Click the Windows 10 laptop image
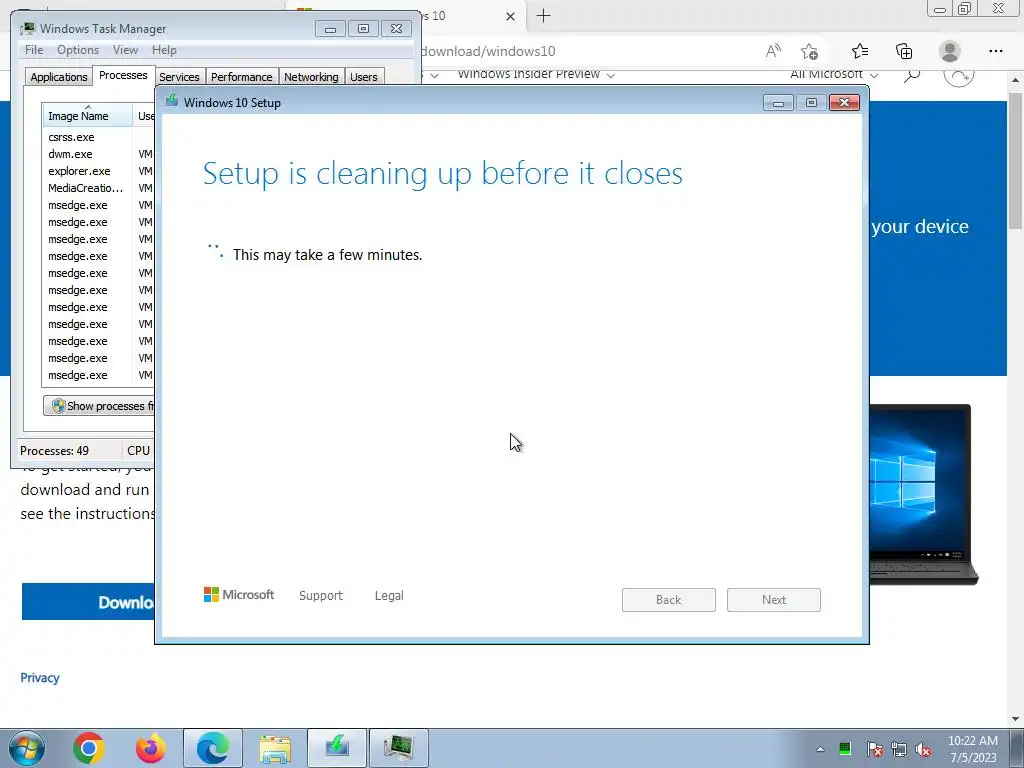Viewport: 1024px width, 768px height. (922, 494)
